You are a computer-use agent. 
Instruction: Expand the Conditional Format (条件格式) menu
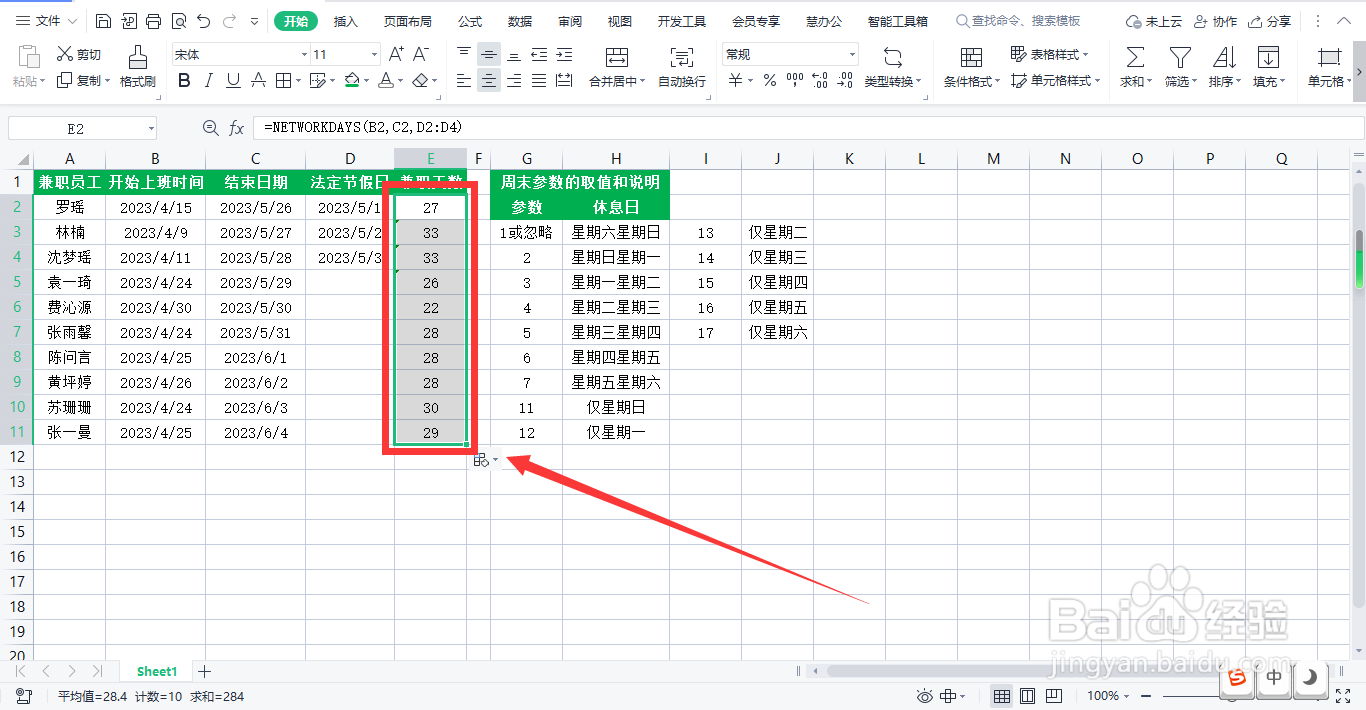pos(997,82)
